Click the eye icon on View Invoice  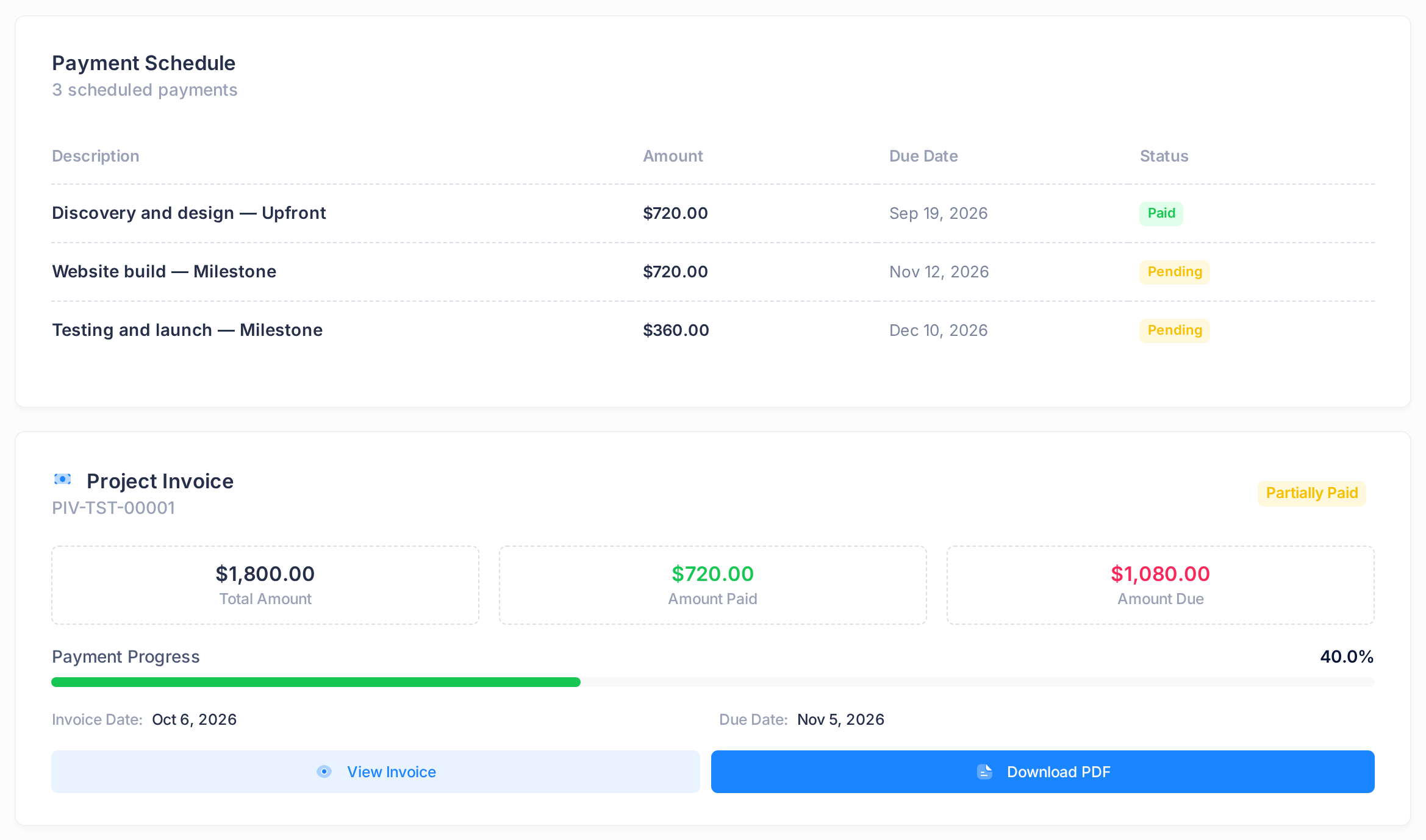[324, 772]
